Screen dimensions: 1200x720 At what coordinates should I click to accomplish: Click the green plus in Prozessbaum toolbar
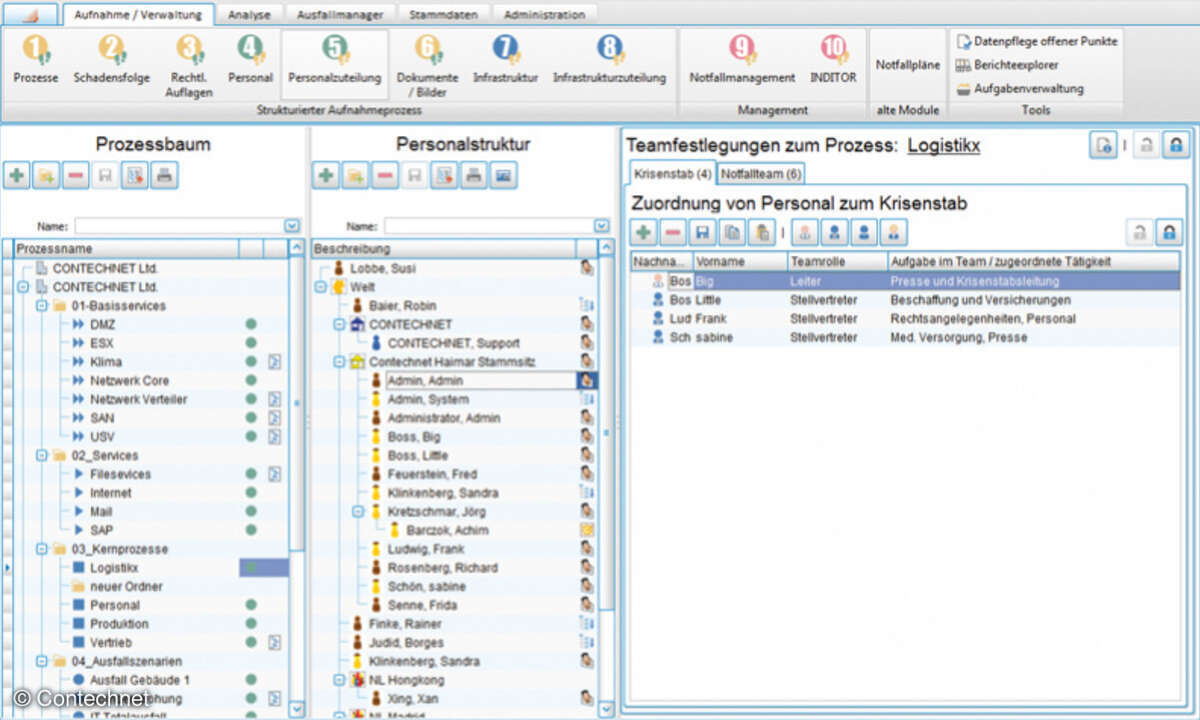coord(17,176)
